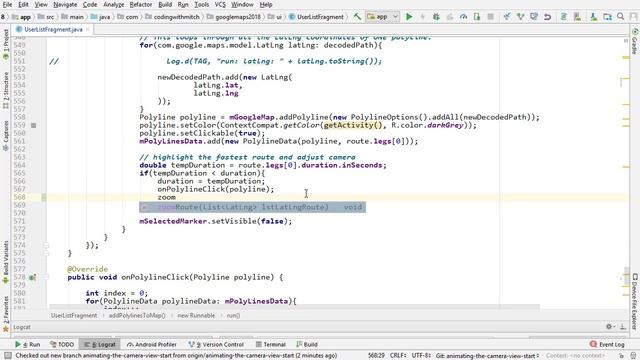Click the tool windows quick-access icon in status bar
Screen dimensions: 640x360
click(8, 356)
